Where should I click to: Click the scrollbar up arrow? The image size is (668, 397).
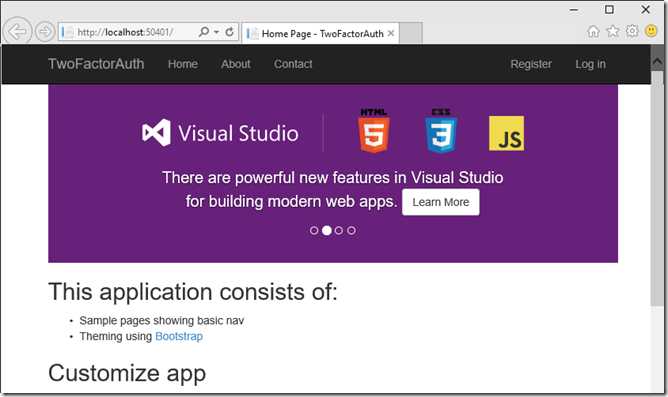657,63
